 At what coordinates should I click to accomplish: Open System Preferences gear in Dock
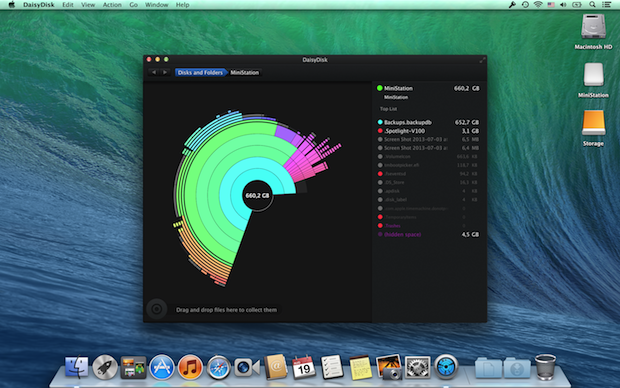click(x=417, y=367)
